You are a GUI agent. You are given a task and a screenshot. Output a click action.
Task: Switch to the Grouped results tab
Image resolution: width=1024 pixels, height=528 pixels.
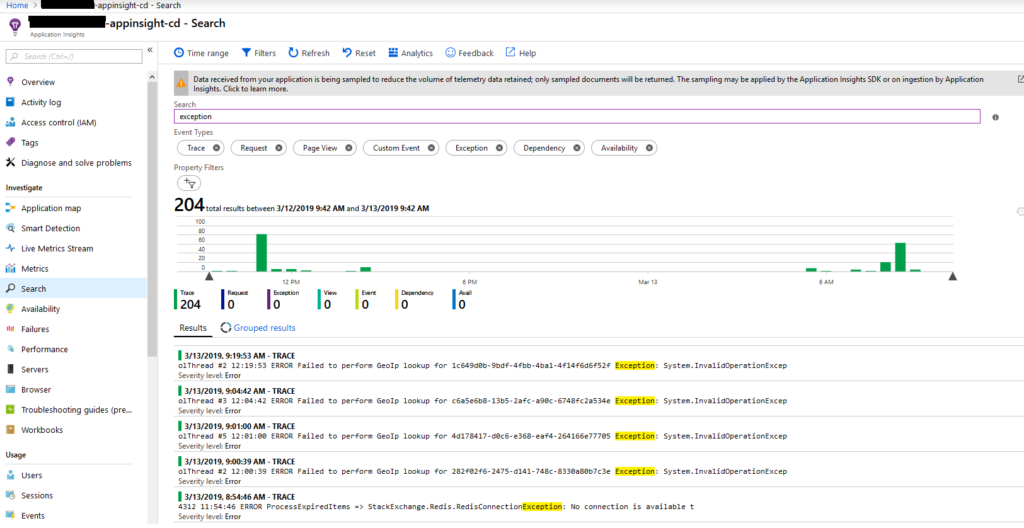pyautogui.click(x=258, y=328)
